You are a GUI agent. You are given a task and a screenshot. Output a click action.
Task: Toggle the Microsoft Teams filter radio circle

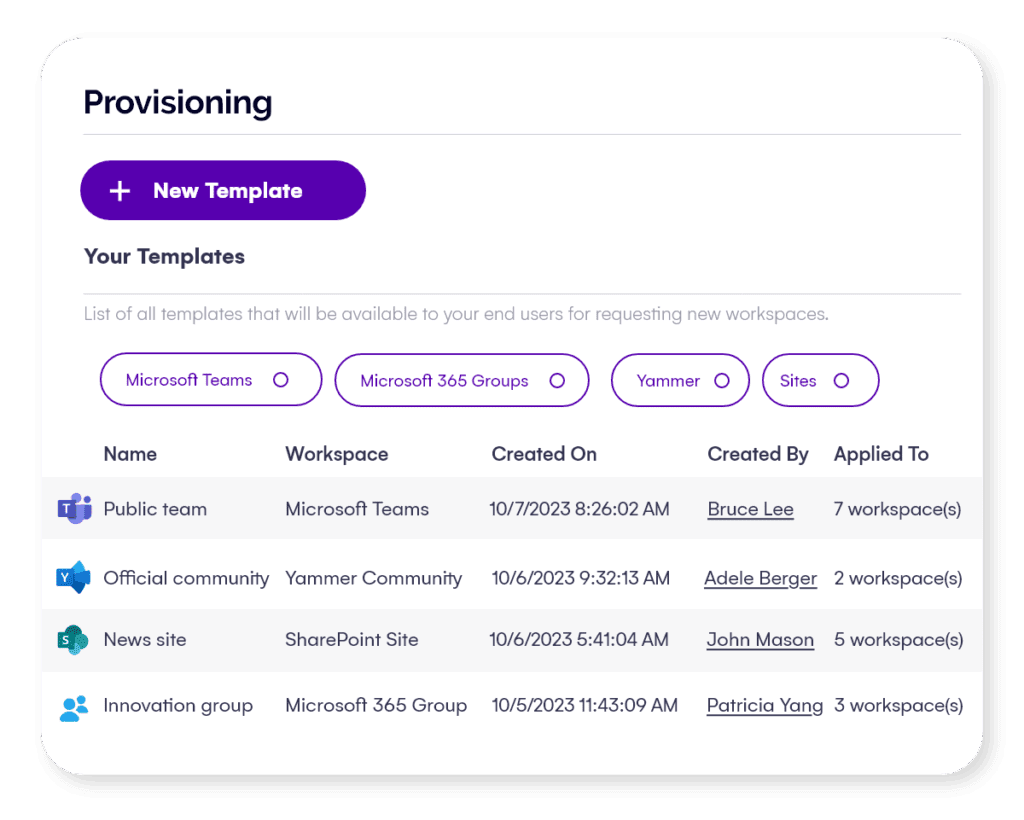(x=281, y=380)
